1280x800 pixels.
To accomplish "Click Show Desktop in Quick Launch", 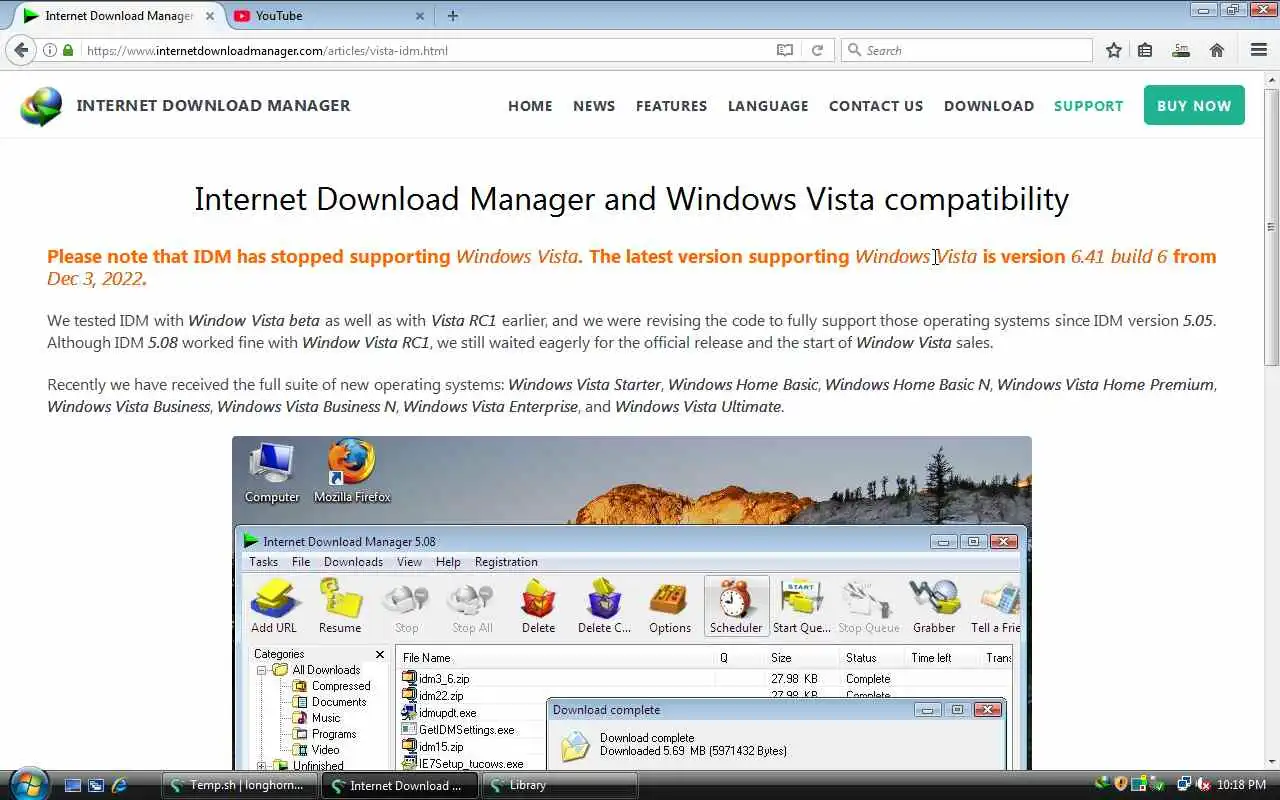I will (x=73, y=785).
